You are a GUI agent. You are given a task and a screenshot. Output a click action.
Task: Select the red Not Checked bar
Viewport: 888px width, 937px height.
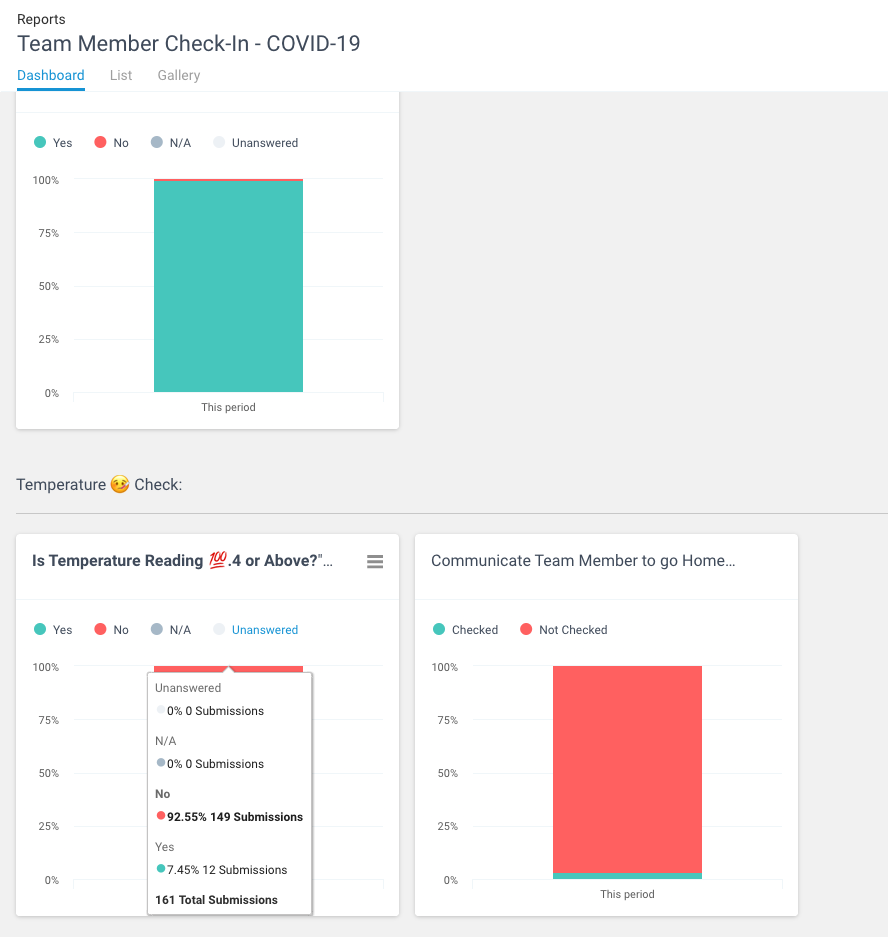(x=627, y=770)
